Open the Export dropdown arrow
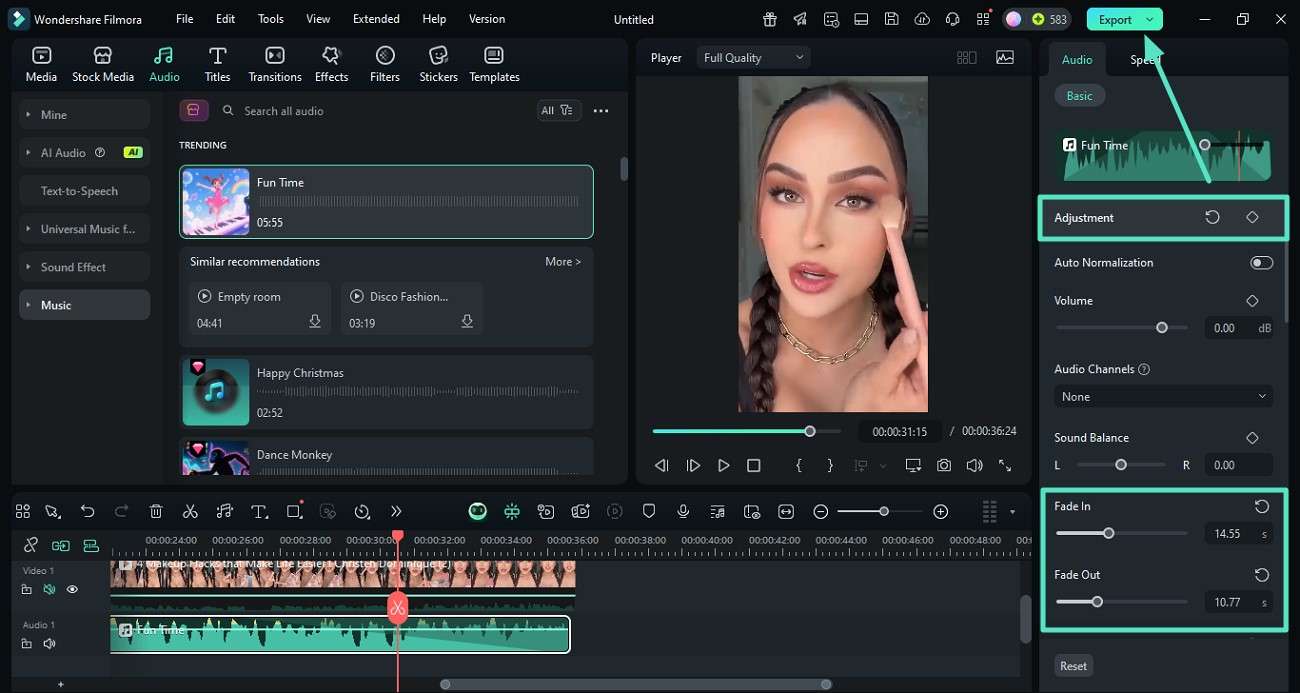This screenshot has height=693, width=1300. pos(1150,19)
